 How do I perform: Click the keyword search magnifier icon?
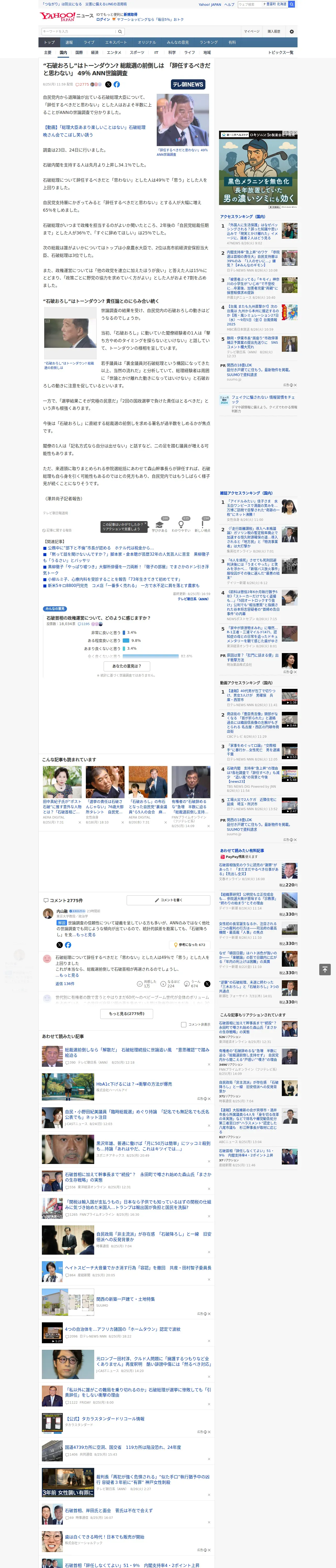(120, 32)
